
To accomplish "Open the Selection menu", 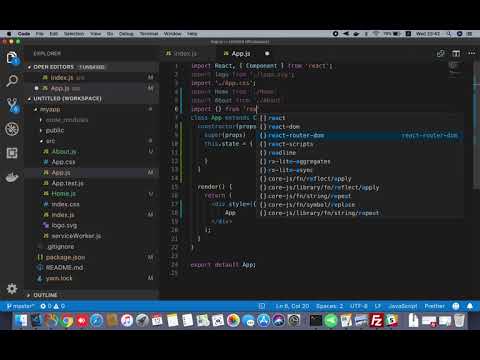I will (x=74, y=34).
